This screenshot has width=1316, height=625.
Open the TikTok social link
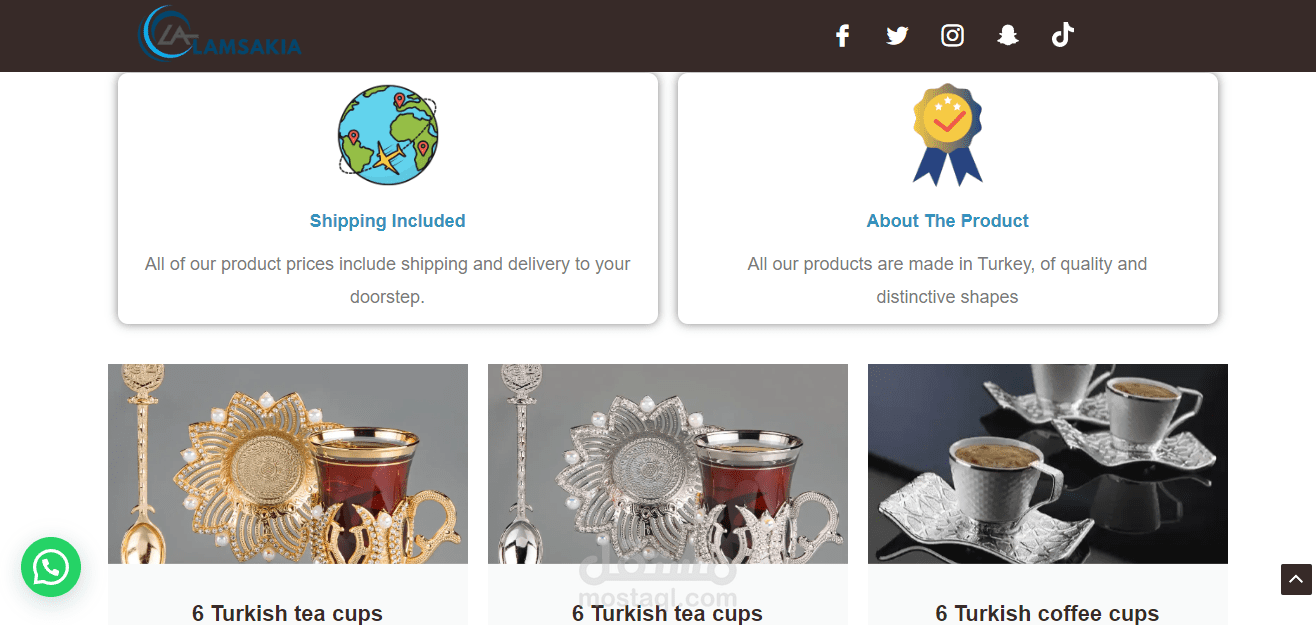[x=1062, y=36]
